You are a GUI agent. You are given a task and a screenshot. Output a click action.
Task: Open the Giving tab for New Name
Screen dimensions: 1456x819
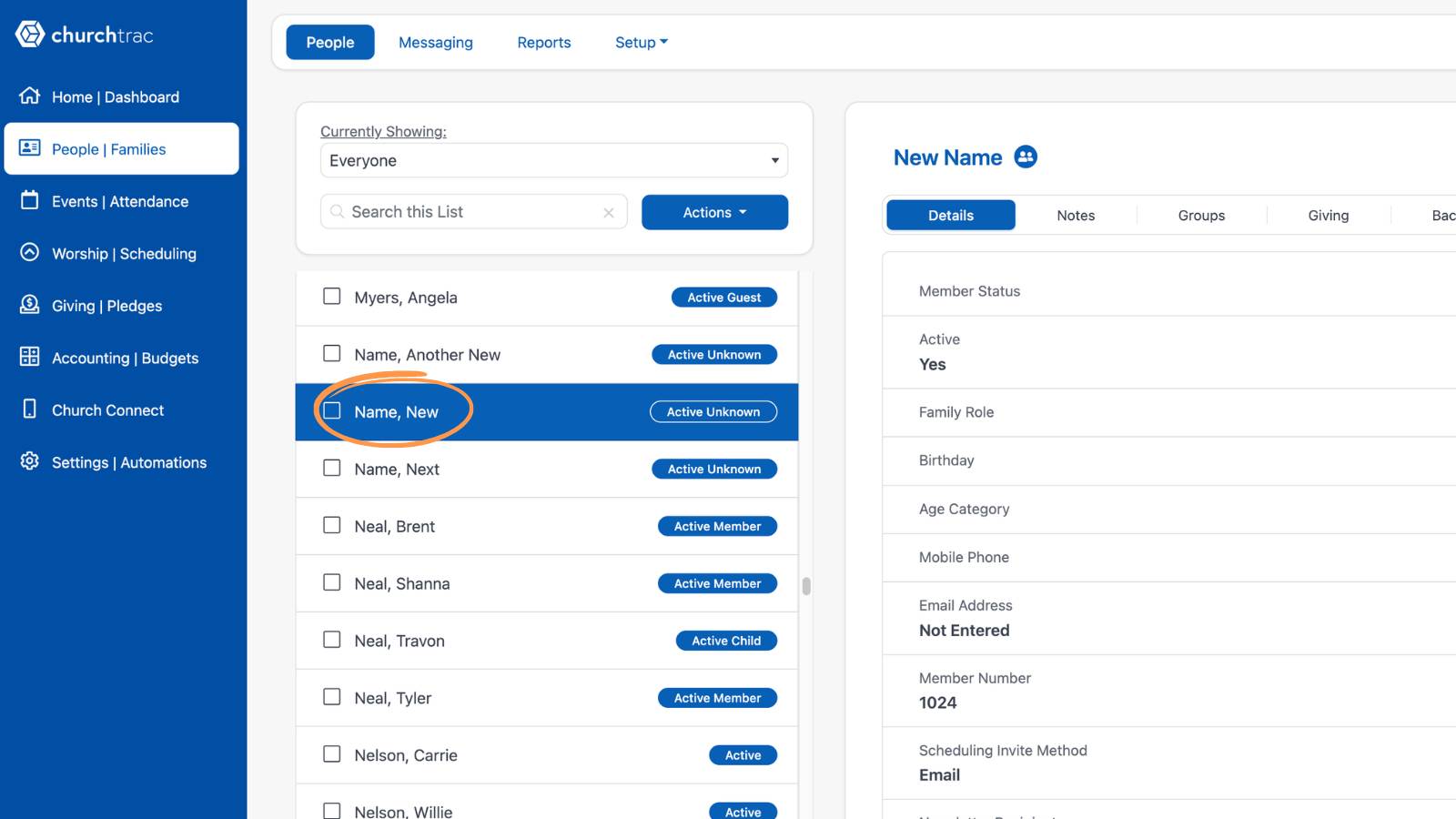click(1329, 216)
